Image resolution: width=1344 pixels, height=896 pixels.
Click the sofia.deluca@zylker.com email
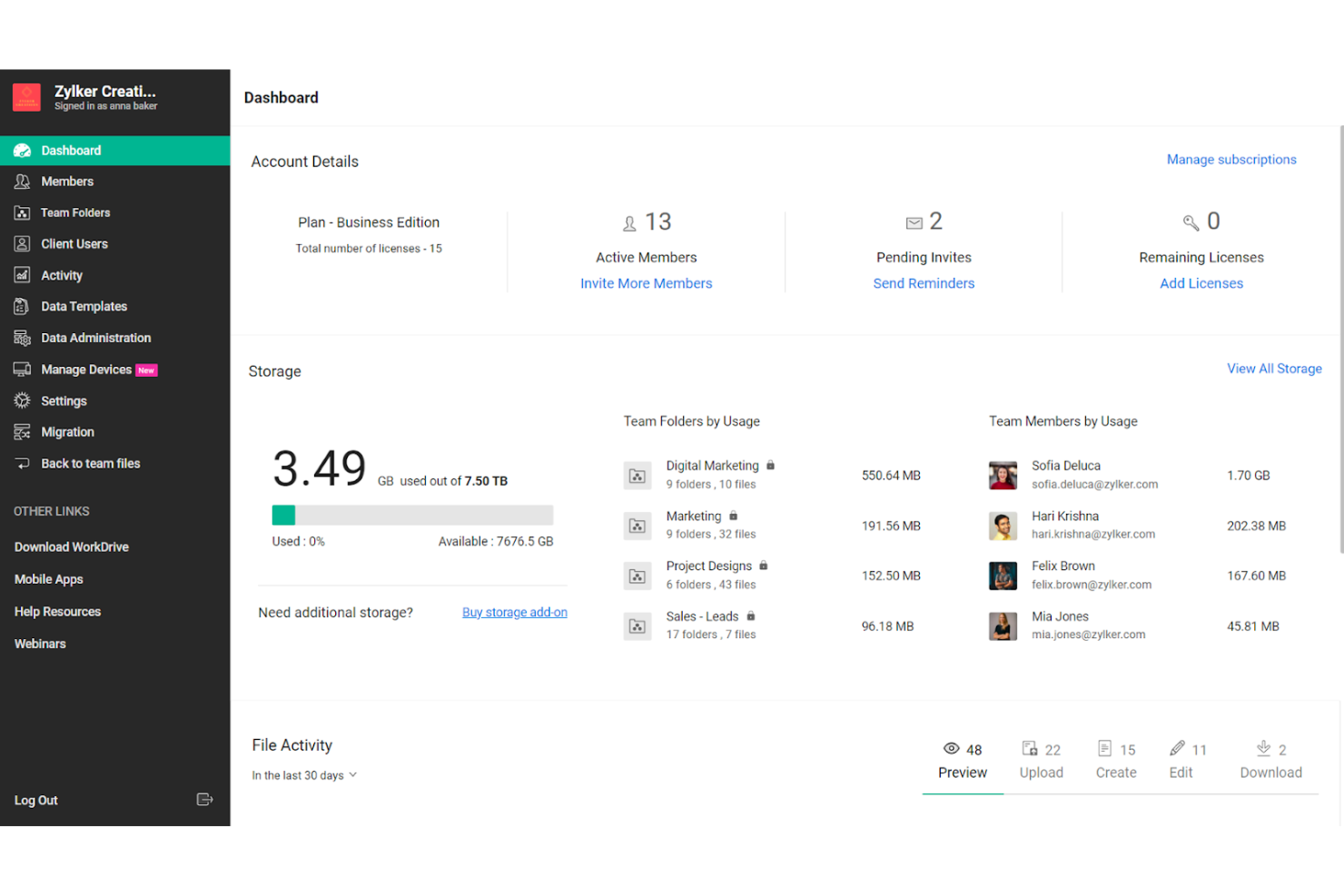[x=1094, y=484]
